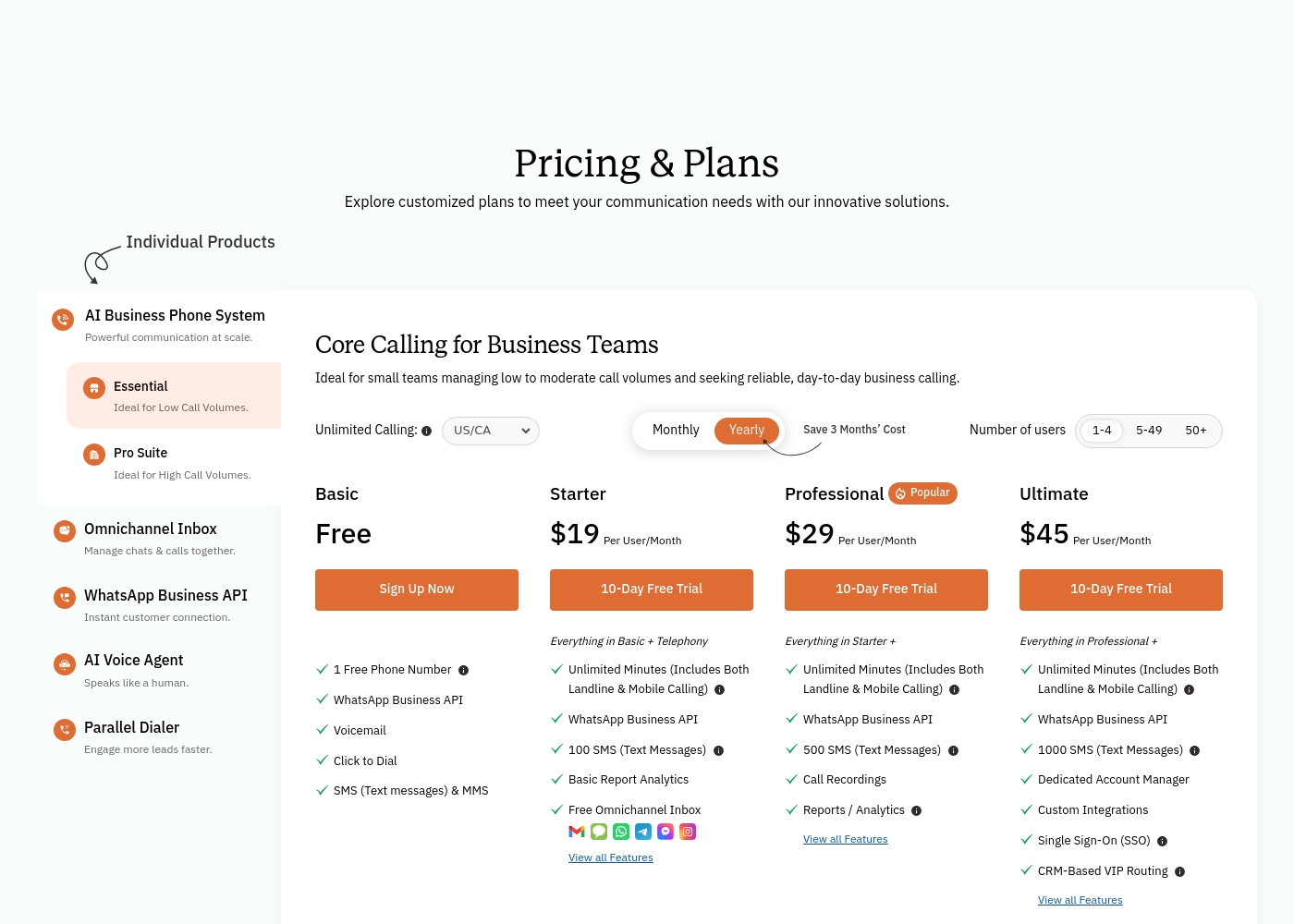Screen dimensions: 1294x924
Task: Click info icon next to Unlimited Calling
Action: [x=426, y=432]
